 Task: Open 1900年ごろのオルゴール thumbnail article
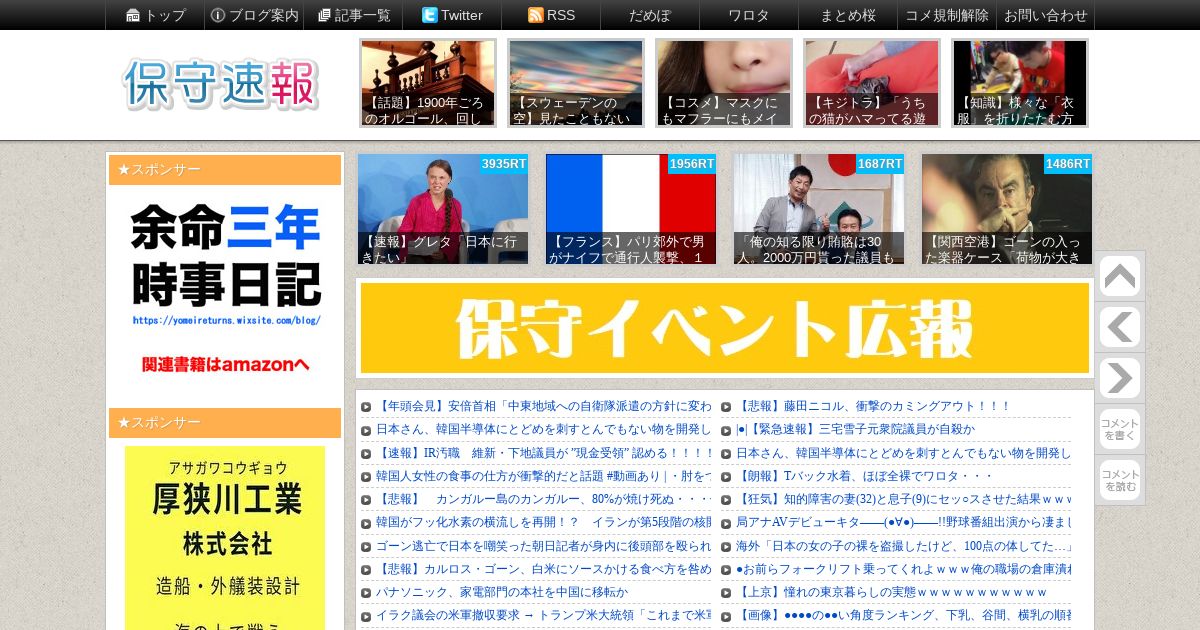tap(428, 83)
